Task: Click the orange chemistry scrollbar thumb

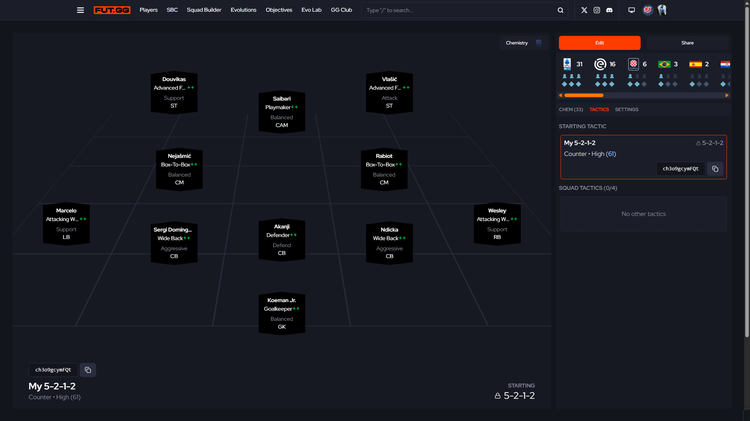Action: [584, 95]
